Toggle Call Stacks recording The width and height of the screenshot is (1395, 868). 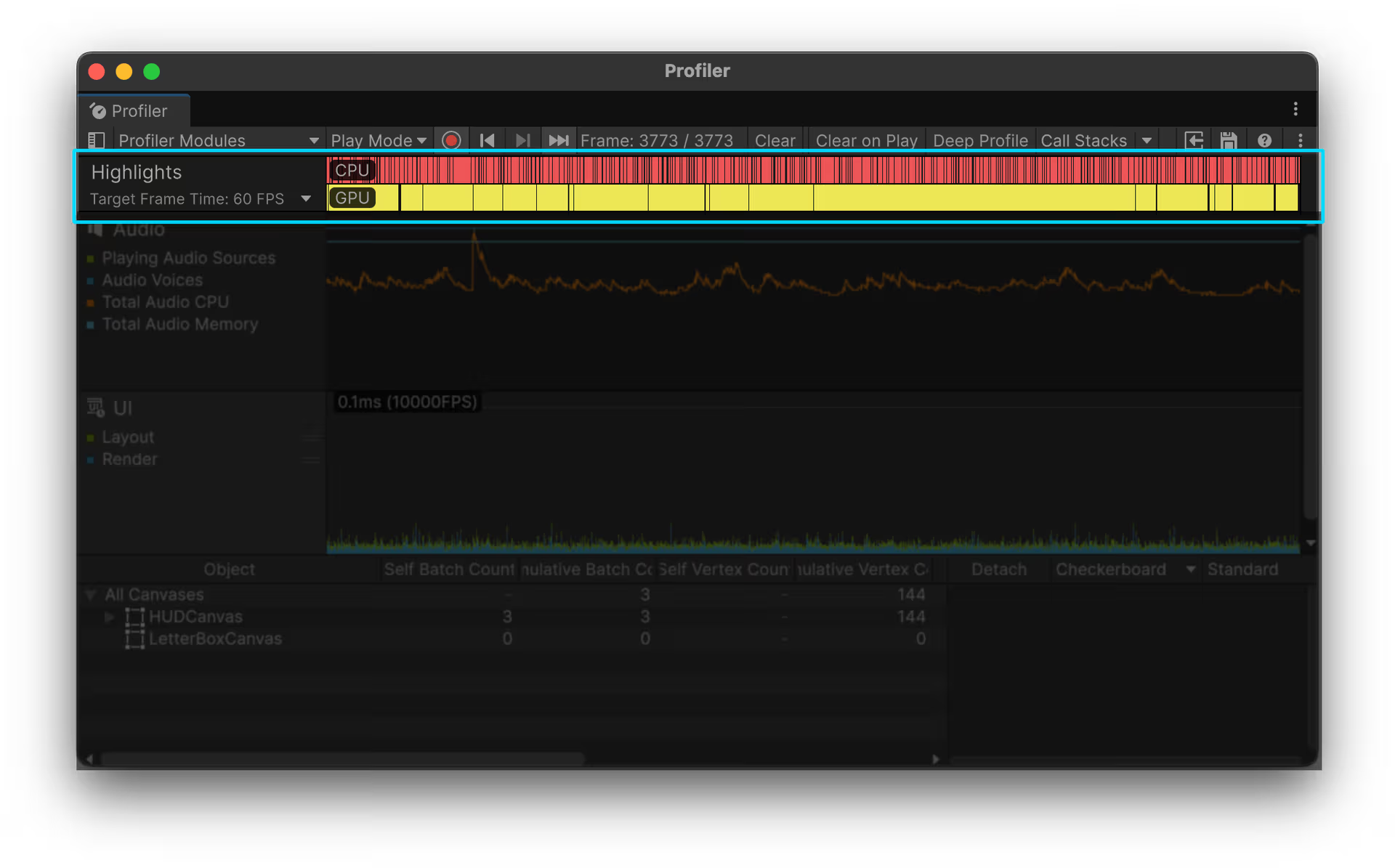pos(1083,140)
